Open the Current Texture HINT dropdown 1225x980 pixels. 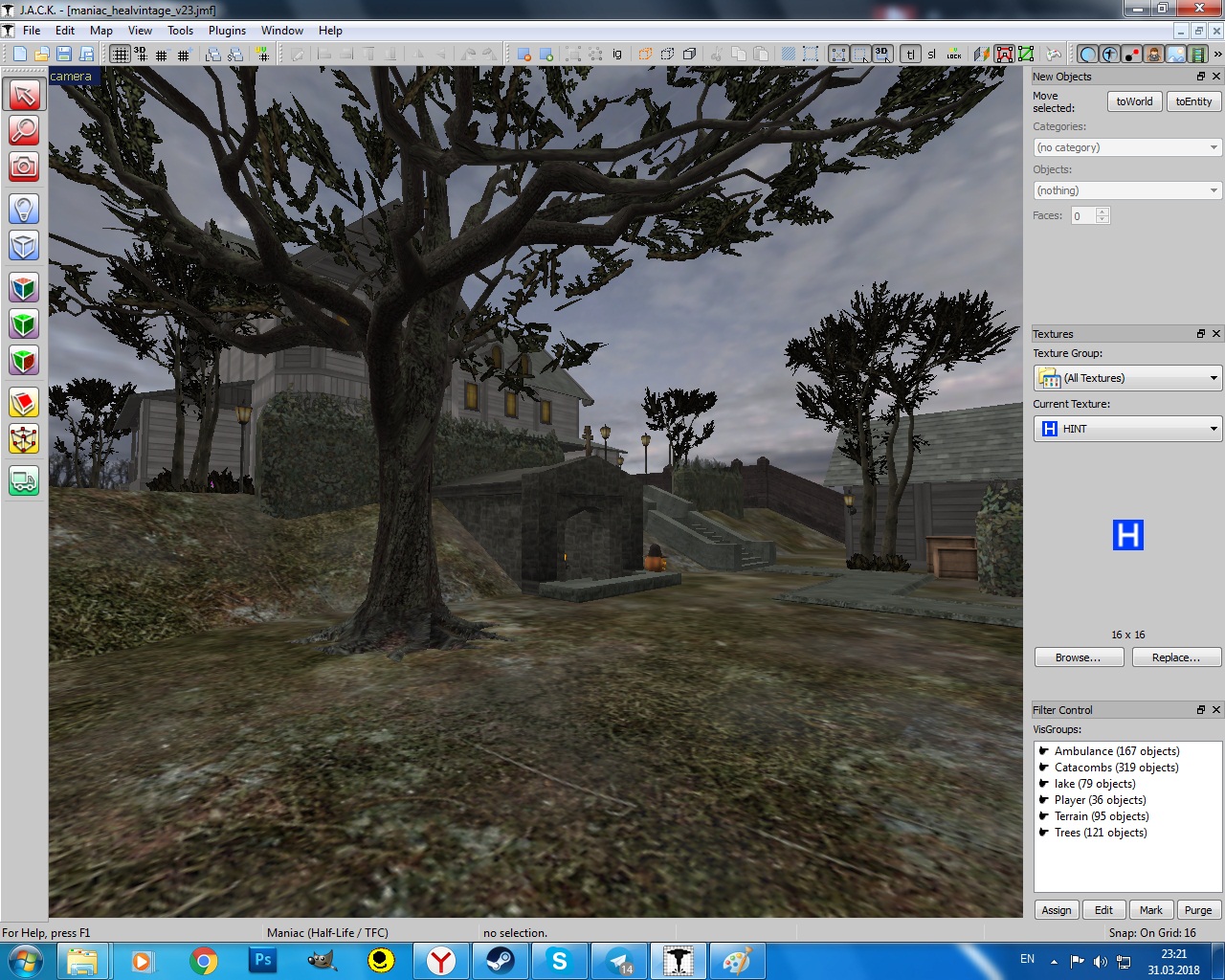coord(1127,429)
